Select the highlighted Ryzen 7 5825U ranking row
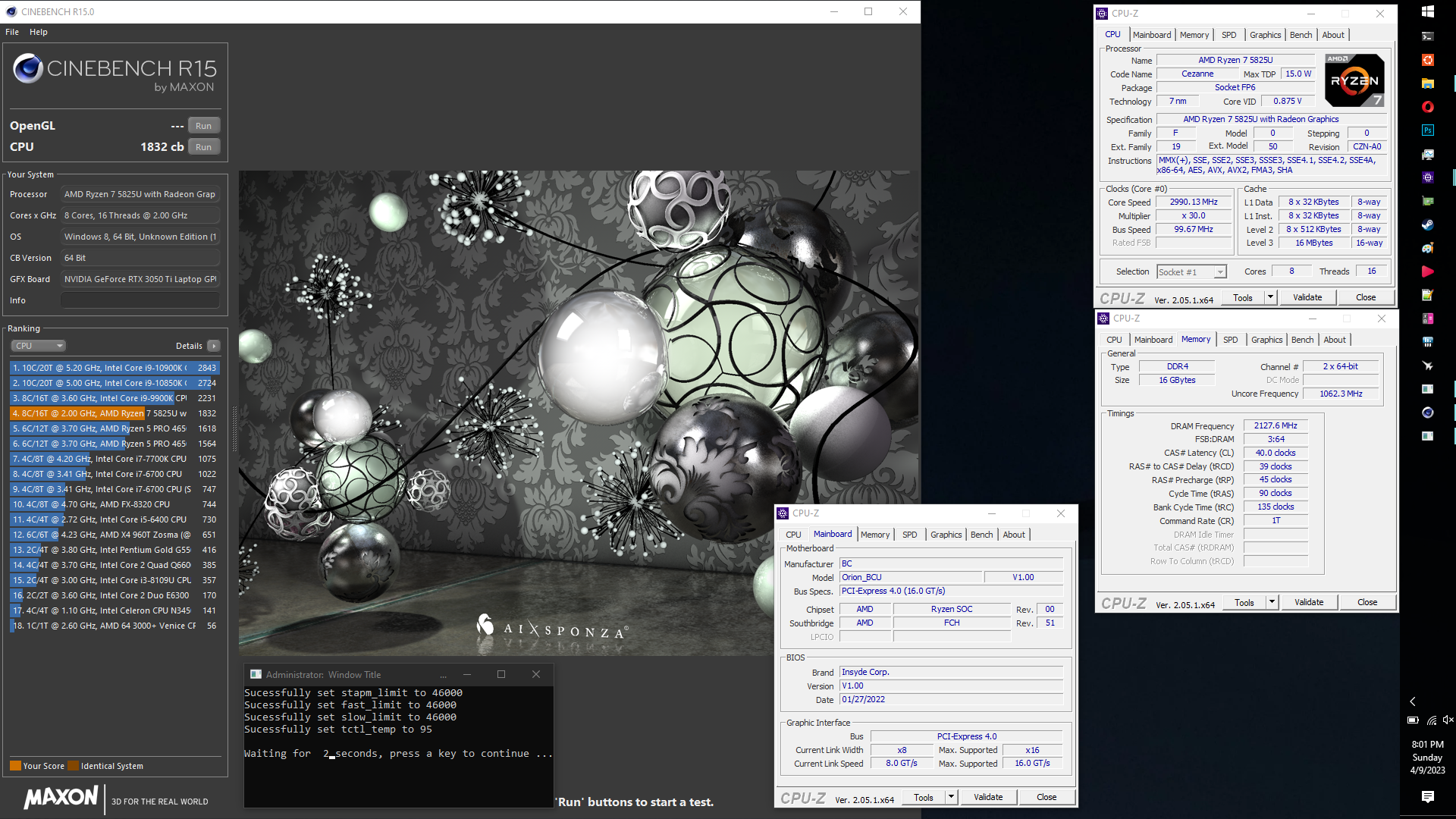Image resolution: width=1456 pixels, height=819 pixels. pos(115,413)
